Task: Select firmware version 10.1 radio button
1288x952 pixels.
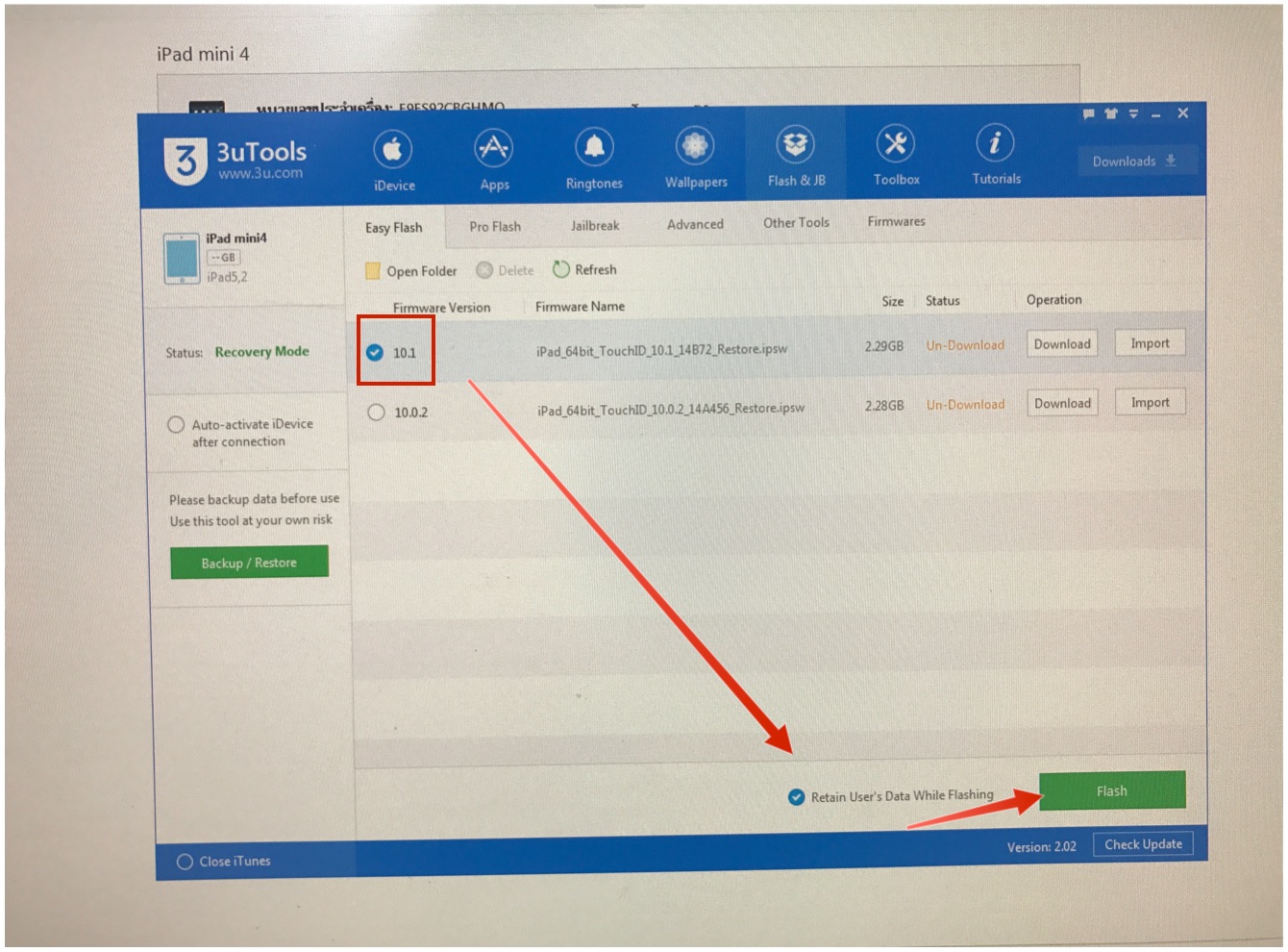Action: point(375,352)
